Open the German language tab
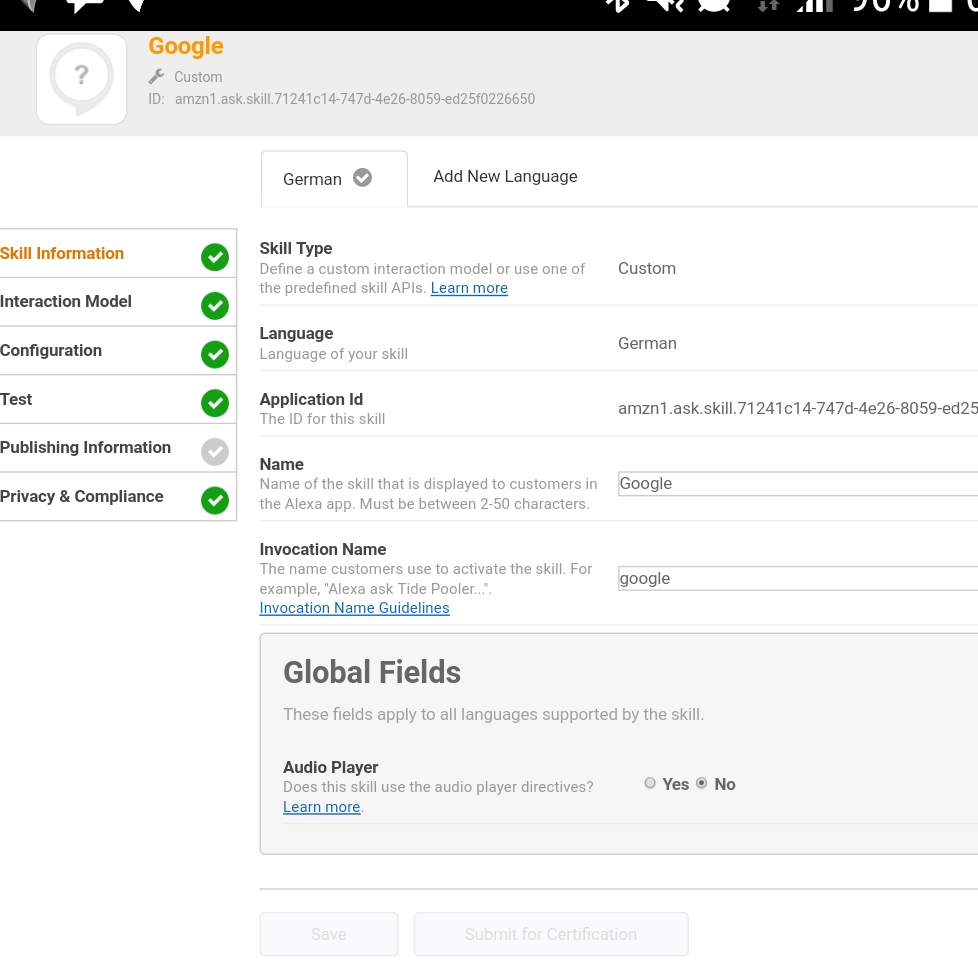This screenshot has height=978, width=978. [x=313, y=179]
